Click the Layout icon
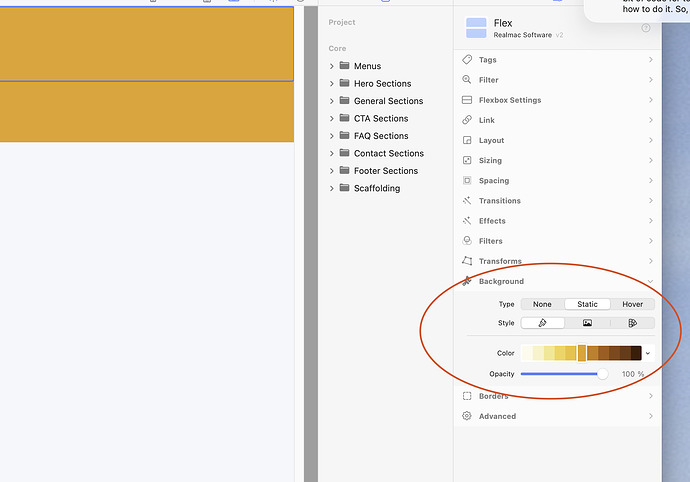The height and width of the screenshot is (482, 690). click(467, 140)
